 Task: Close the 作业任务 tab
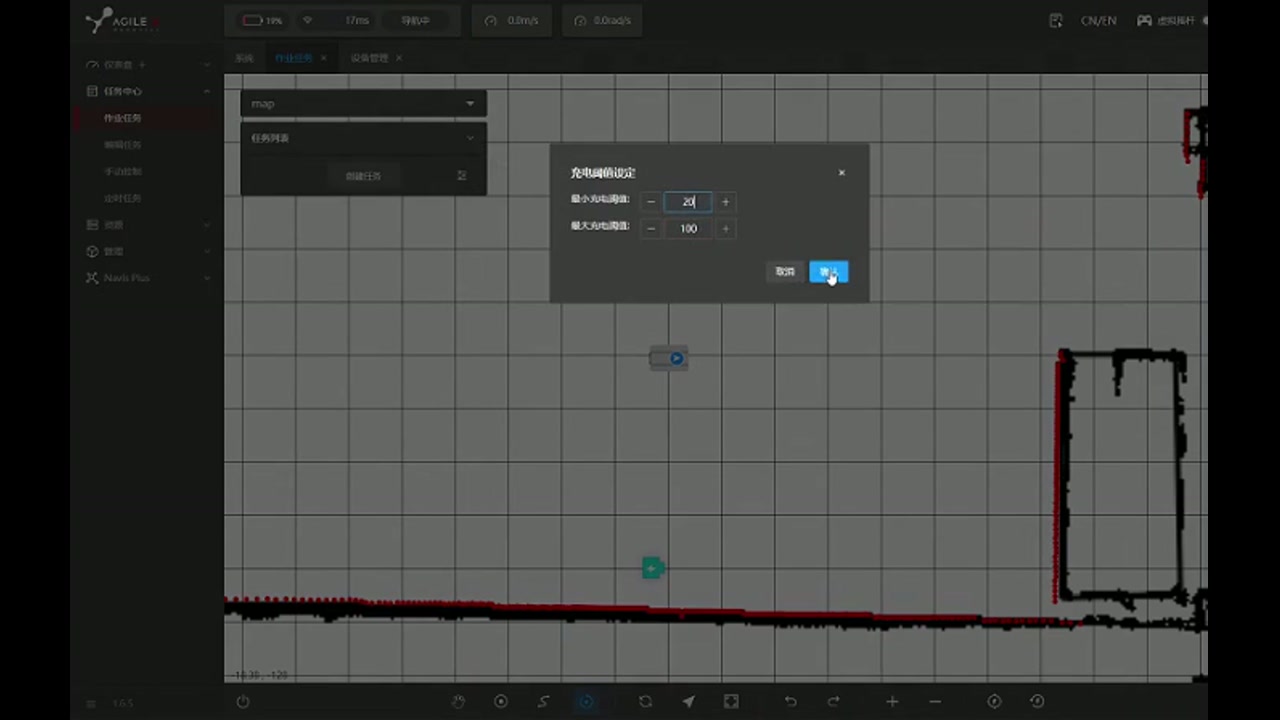323,58
